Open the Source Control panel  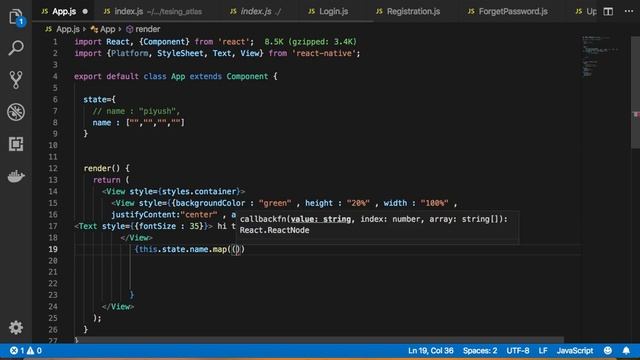(16, 80)
